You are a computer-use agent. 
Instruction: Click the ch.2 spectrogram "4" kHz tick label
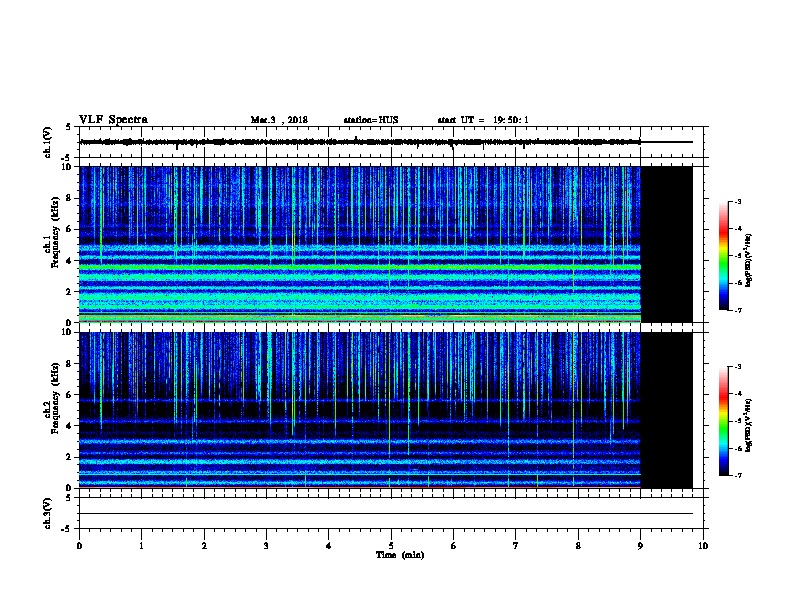[69, 426]
